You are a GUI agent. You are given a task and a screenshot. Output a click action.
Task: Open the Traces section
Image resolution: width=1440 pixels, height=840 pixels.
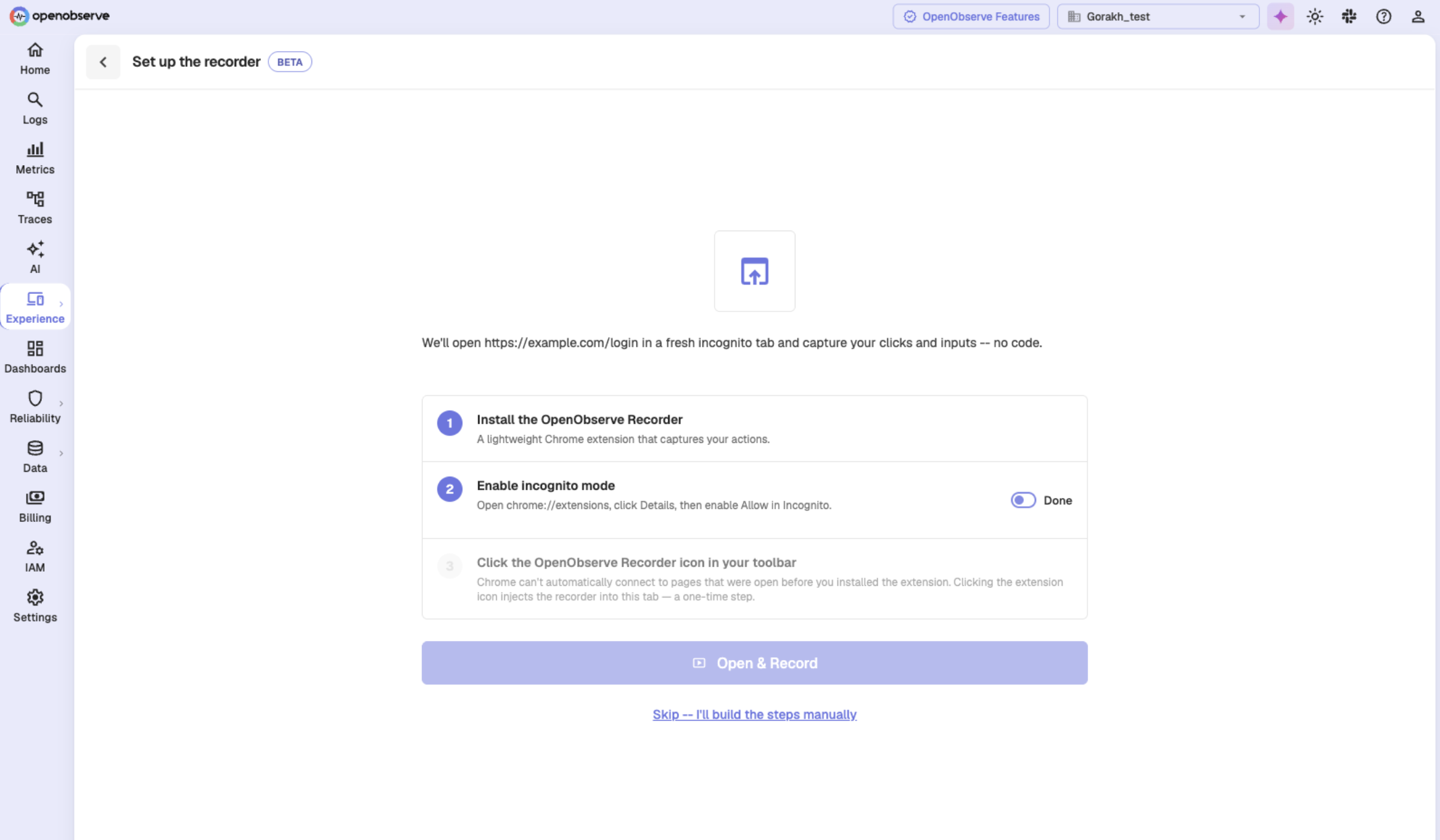[x=35, y=208]
